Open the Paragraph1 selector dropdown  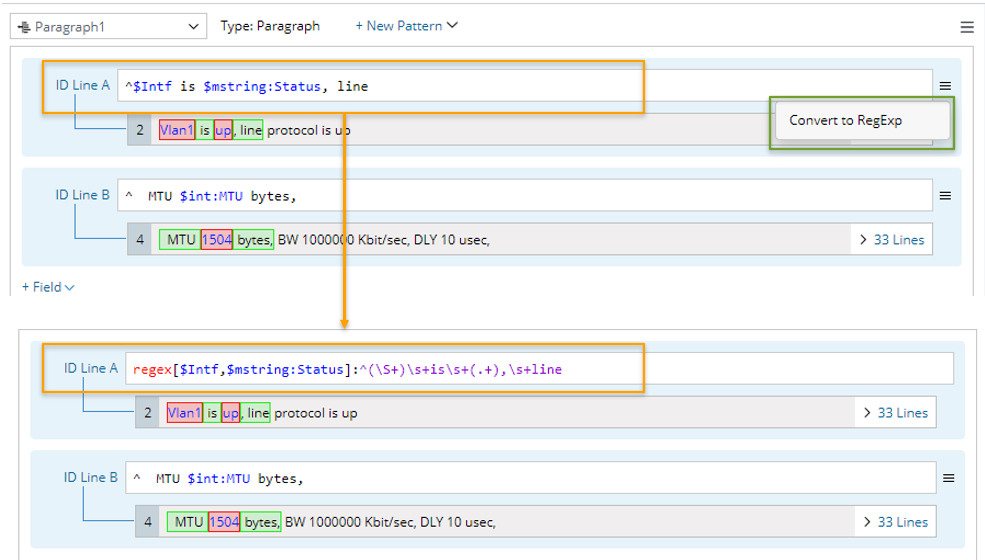[x=193, y=27]
